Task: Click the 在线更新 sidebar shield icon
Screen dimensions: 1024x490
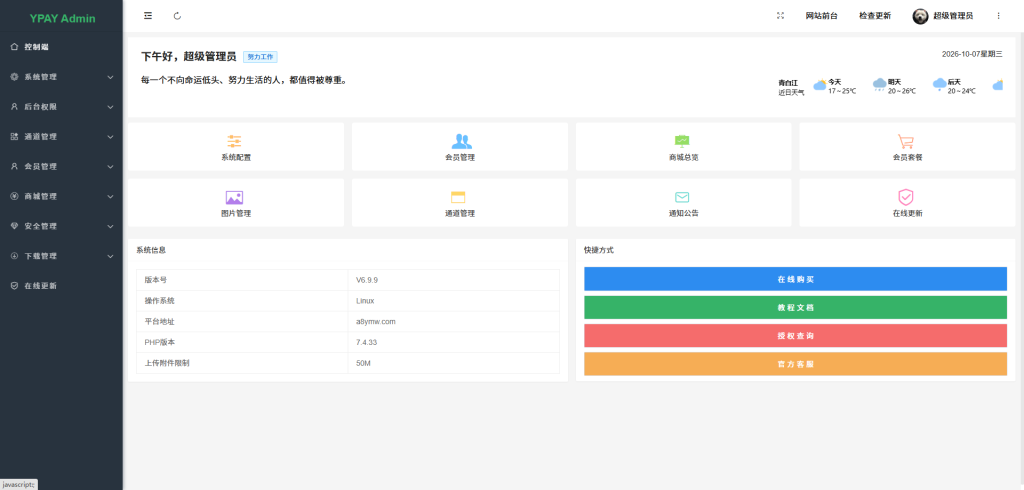Action: [x=14, y=286]
